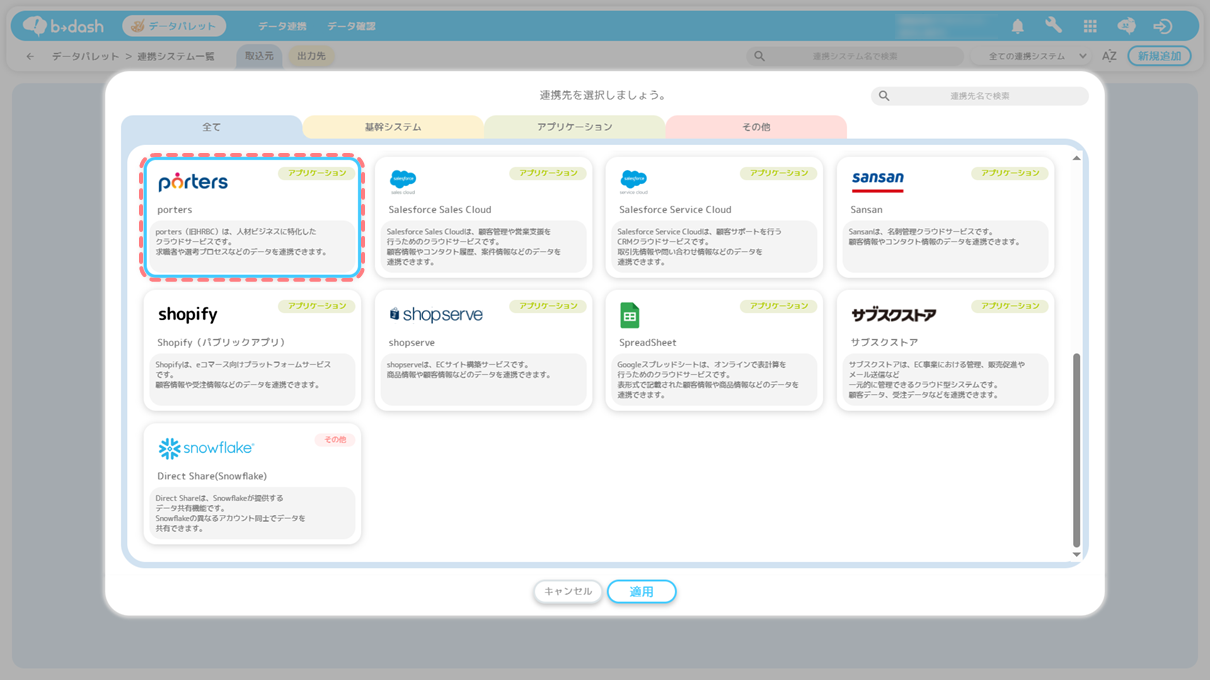Select the 出力先 tab
1210x680 pixels.
tap(311, 56)
